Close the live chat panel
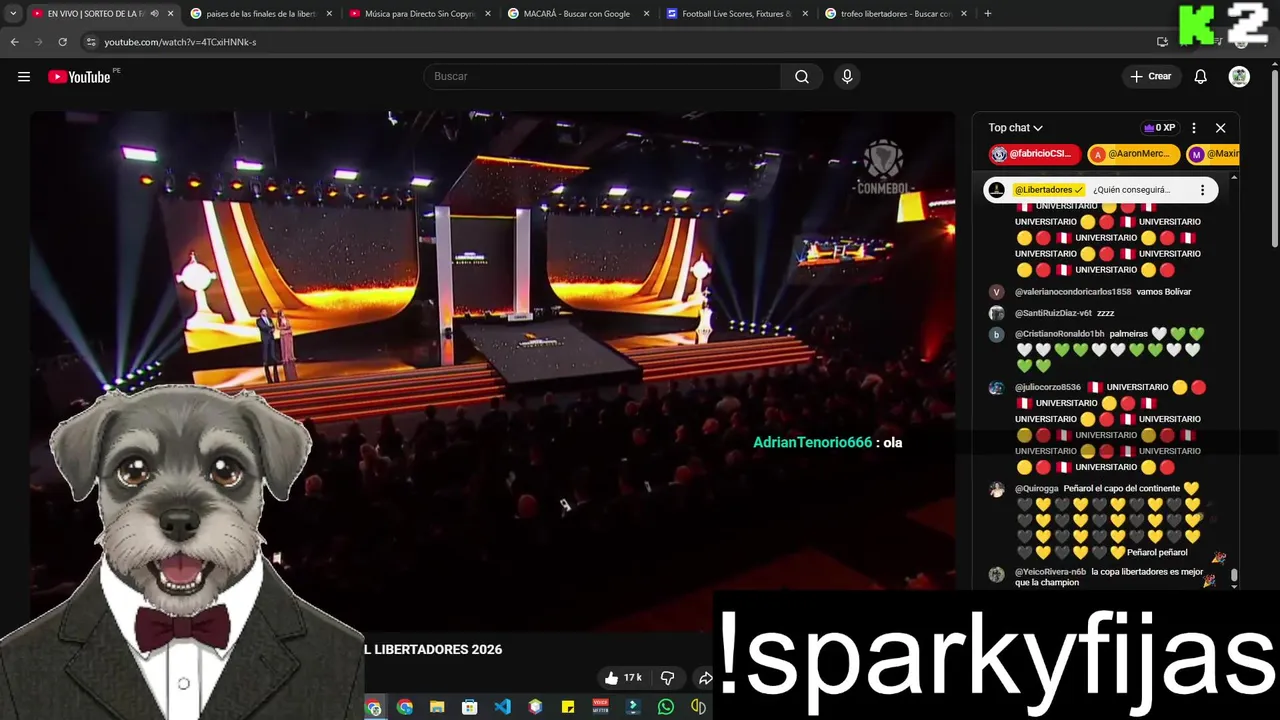This screenshot has height=720, width=1280. [1220, 128]
